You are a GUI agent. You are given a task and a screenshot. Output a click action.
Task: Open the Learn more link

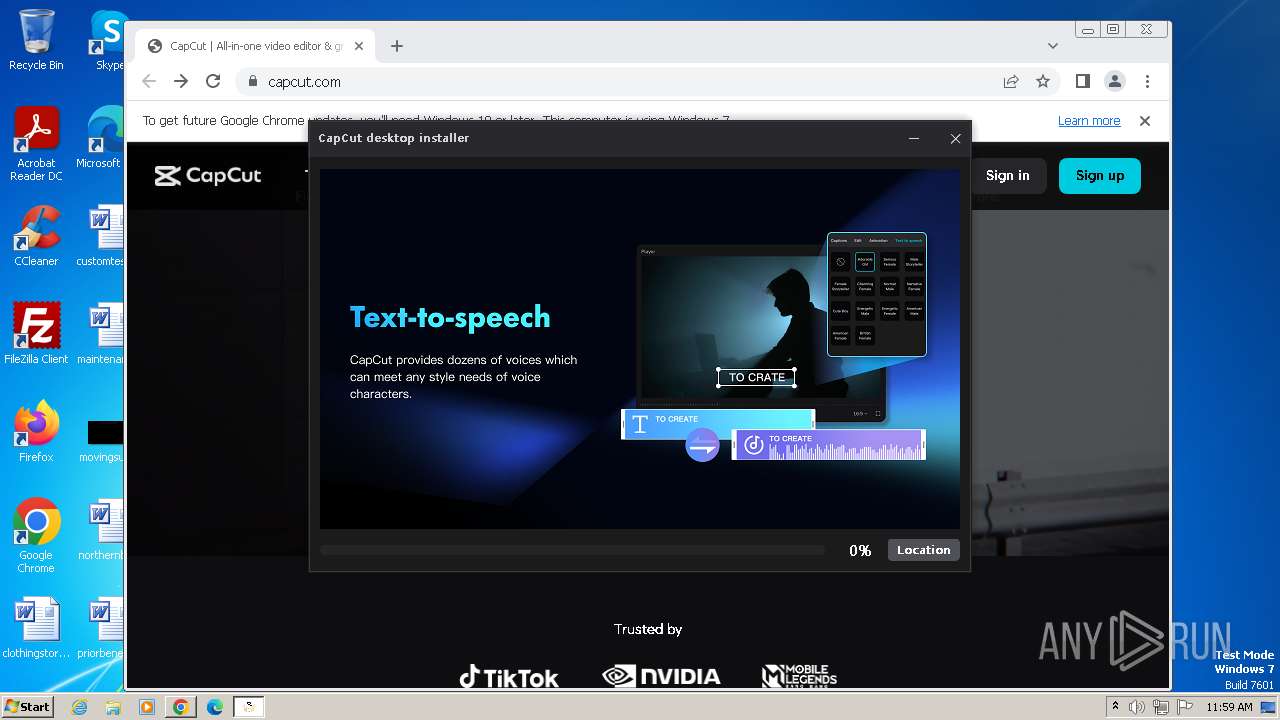click(x=1089, y=121)
